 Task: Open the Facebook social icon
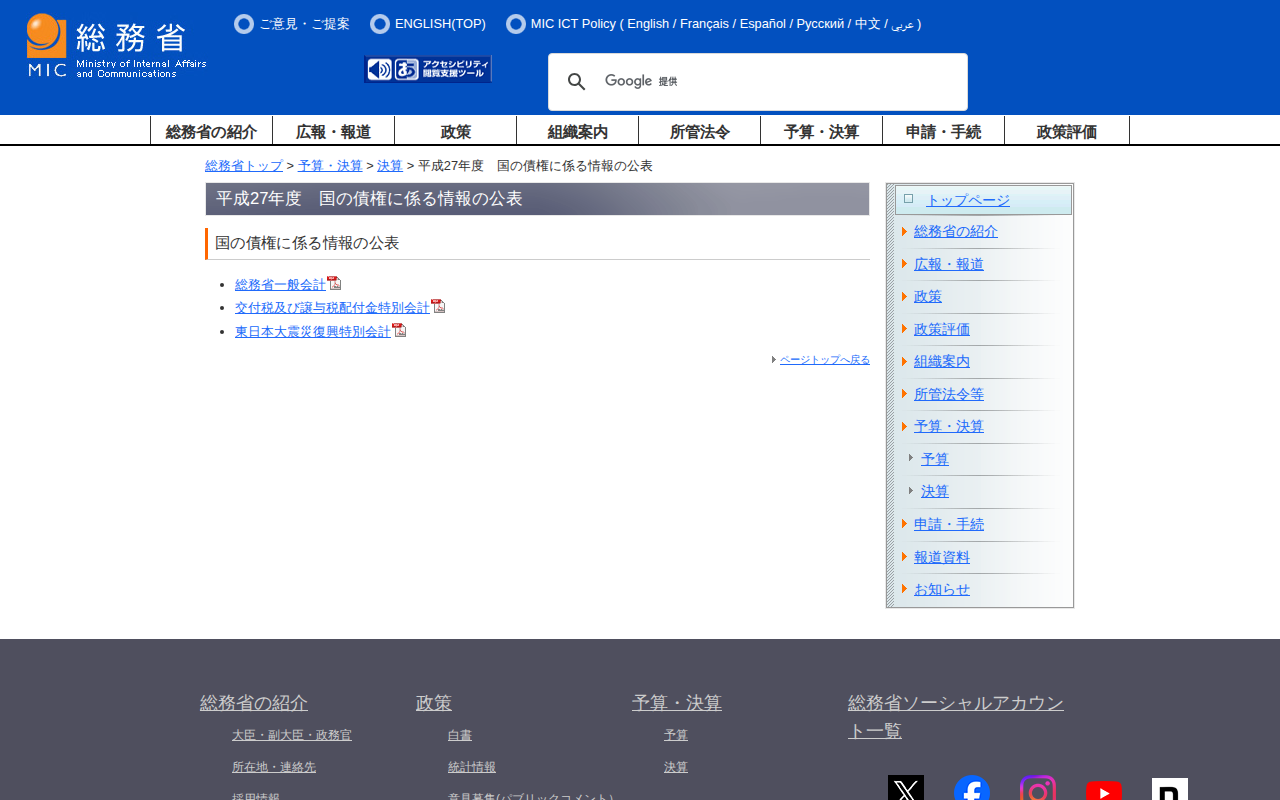click(x=971, y=790)
